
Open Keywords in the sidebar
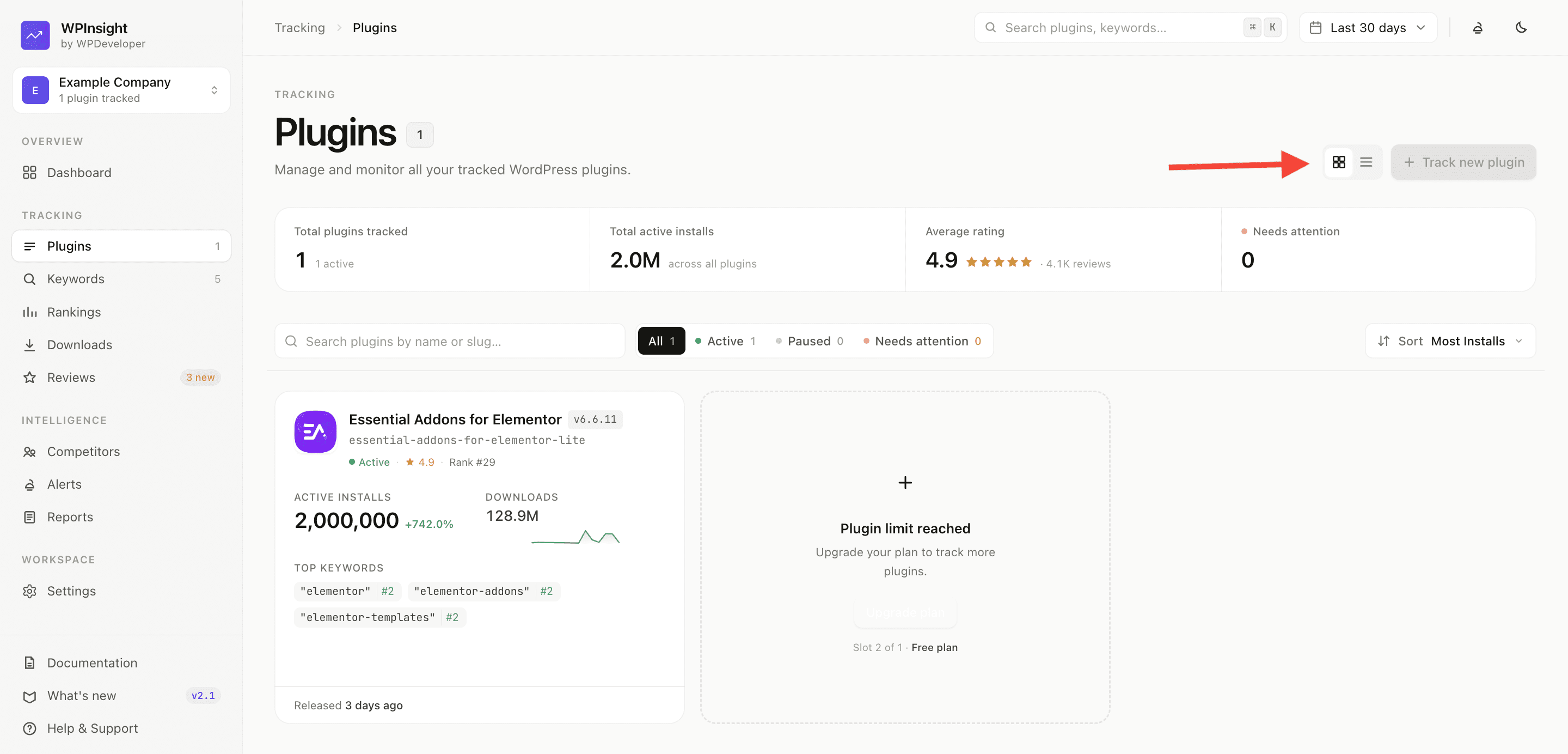[121, 279]
